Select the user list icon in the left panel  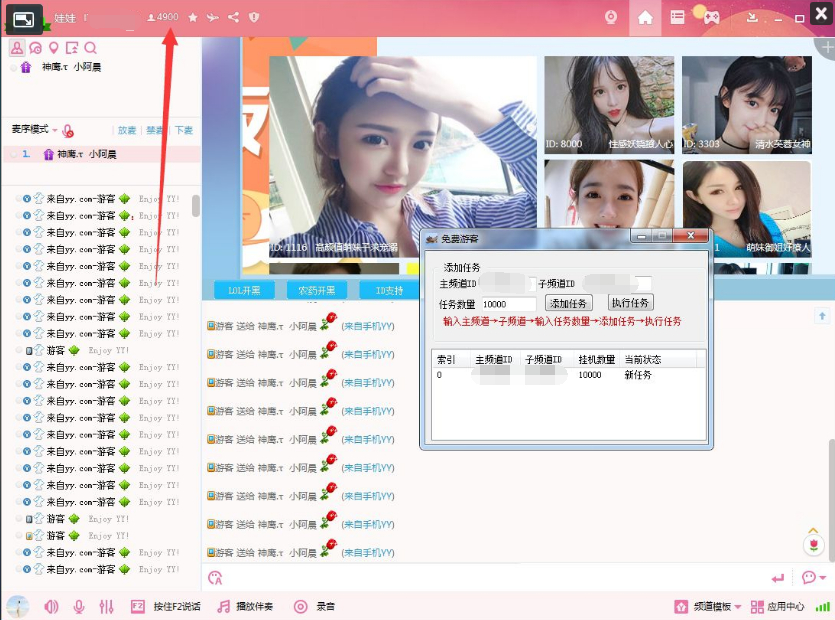coord(17,48)
